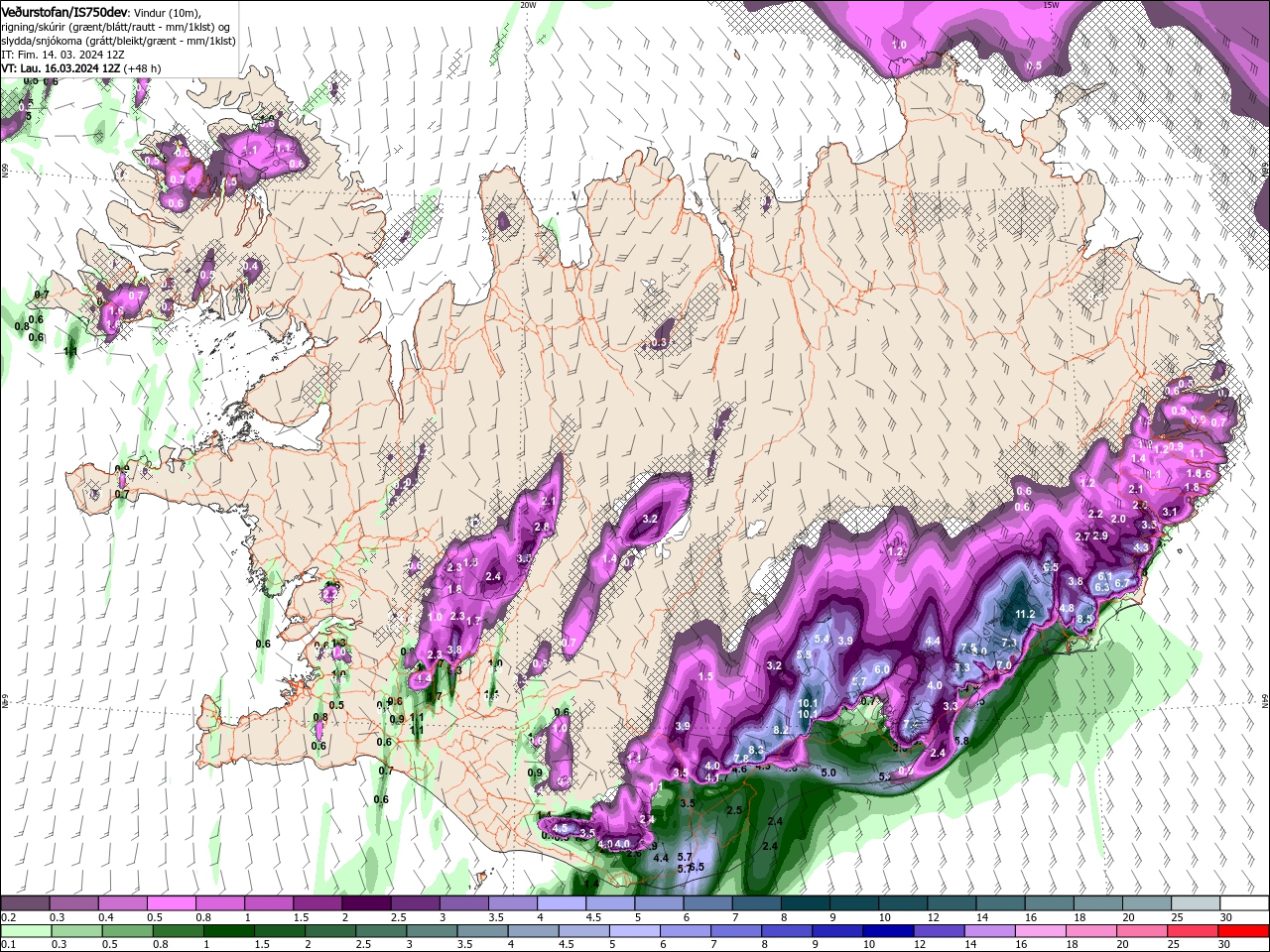Click the 2.9 value on the map

[1100, 536]
